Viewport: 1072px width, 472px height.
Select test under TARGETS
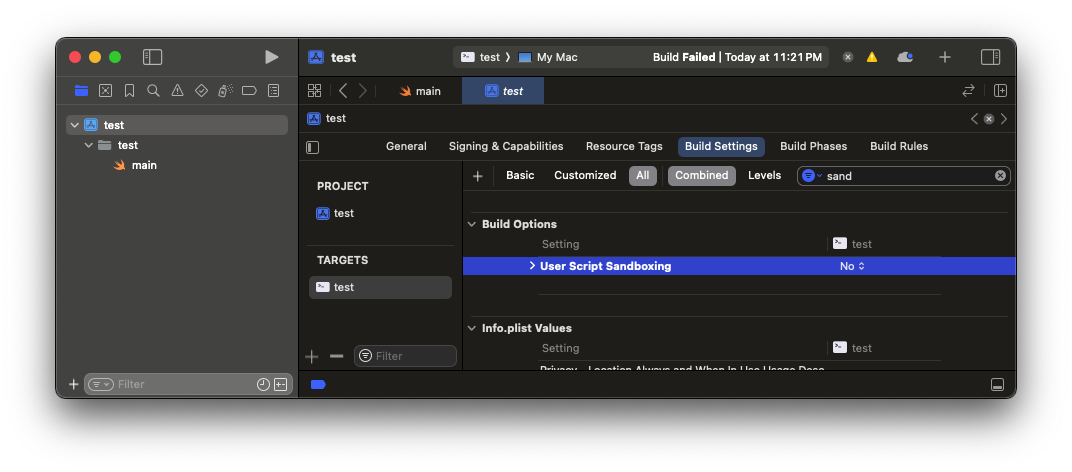381,287
